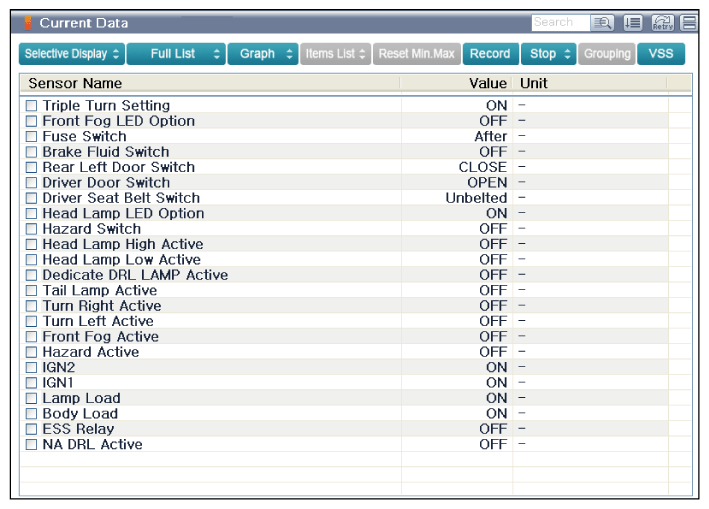The image size is (709, 509).
Task: Click the OPEN value for Driver Door Switch
Action: coord(487,183)
